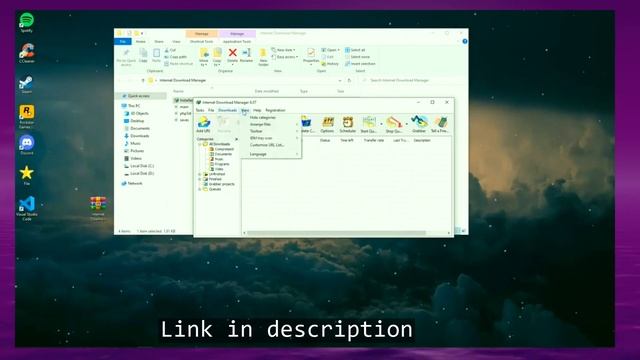Open Steam desktop shortcut
This screenshot has width=640, height=360.
tap(27, 84)
